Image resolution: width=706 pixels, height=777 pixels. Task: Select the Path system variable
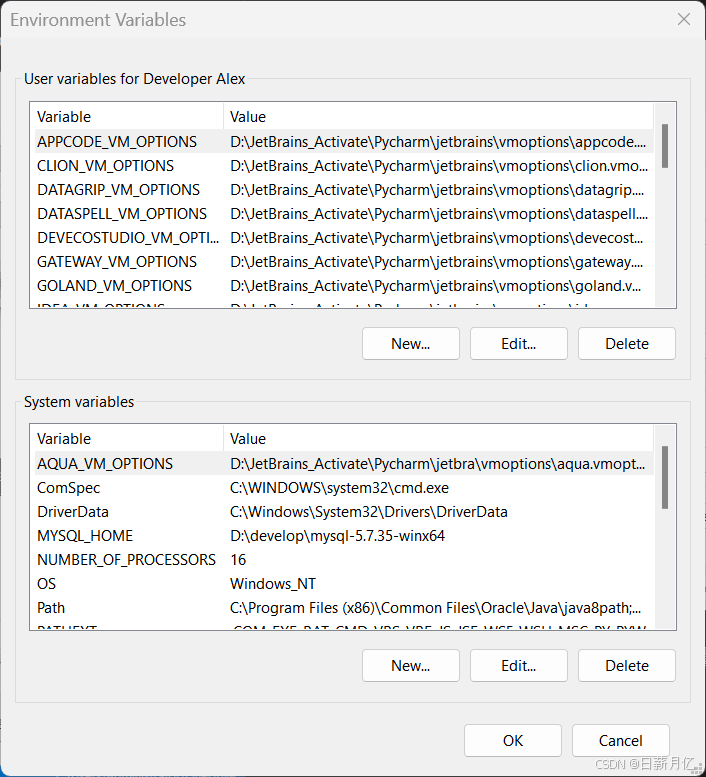[x=344, y=608]
